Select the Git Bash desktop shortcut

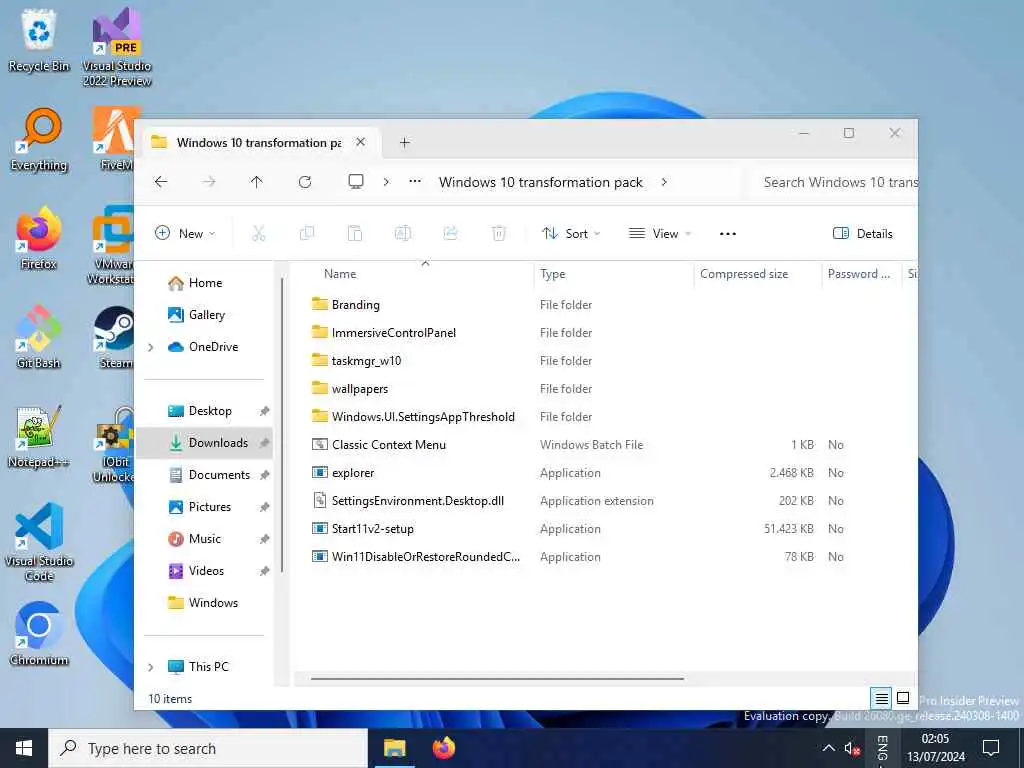(39, 337)
